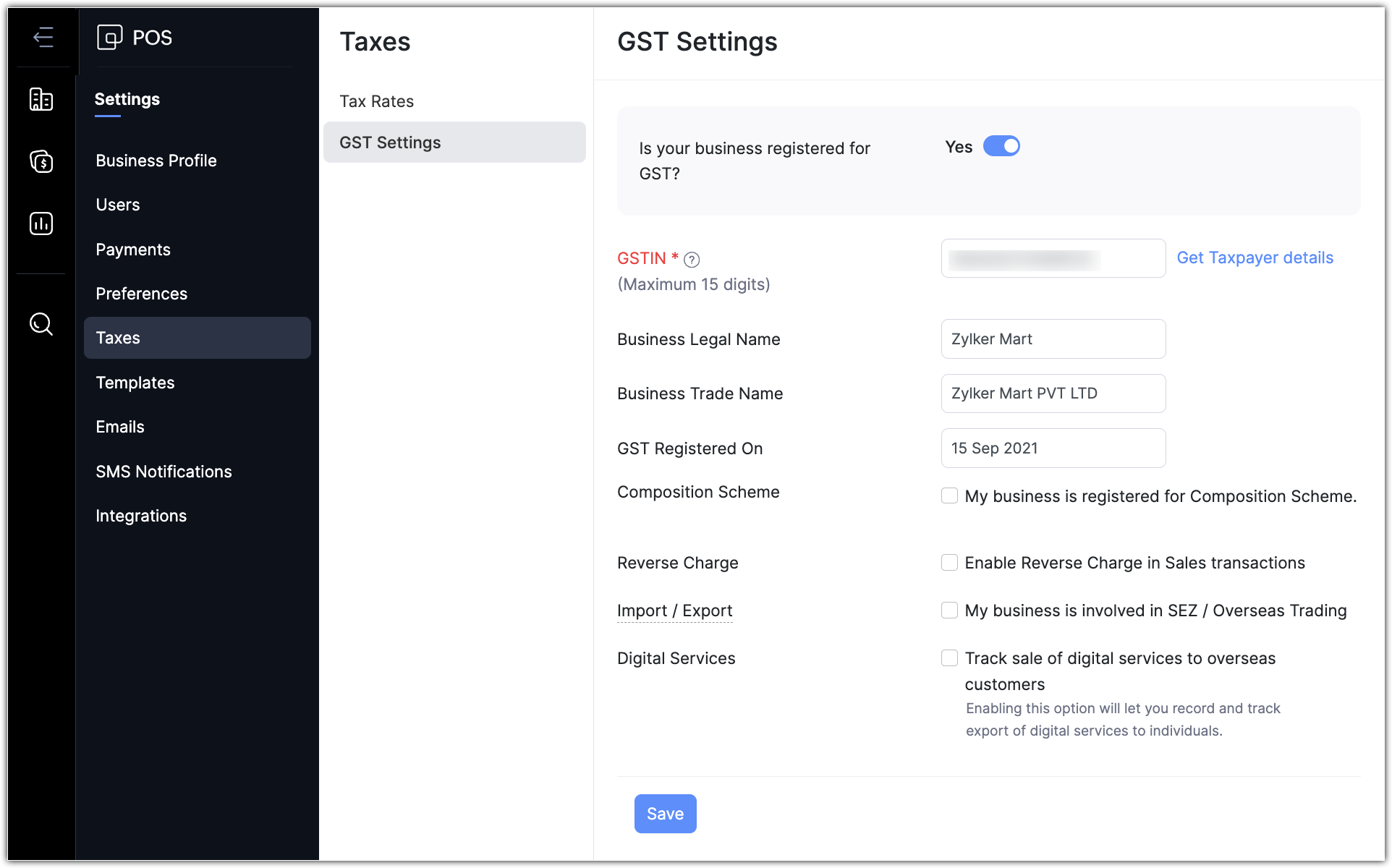Viewport: 1392px width, 868px height.
Task: Check Track sale of digital services
Action: (x=949, y=658)
